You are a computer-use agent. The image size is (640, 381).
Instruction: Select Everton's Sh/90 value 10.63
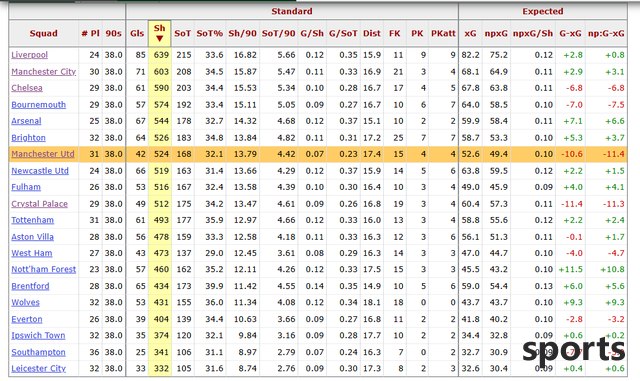245,320
